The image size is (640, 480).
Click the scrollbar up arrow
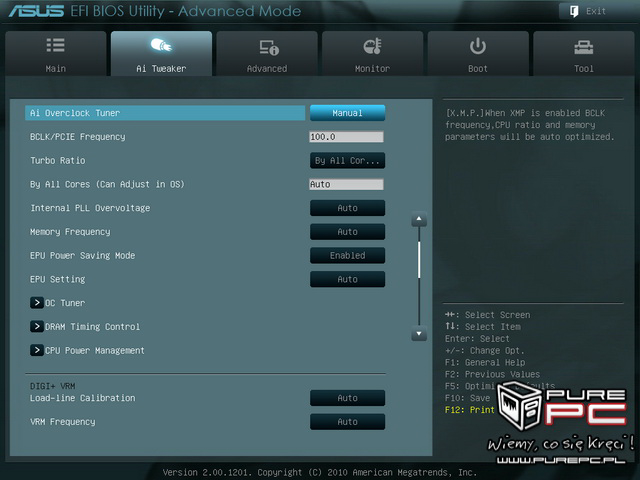click(x=419, y=219)
